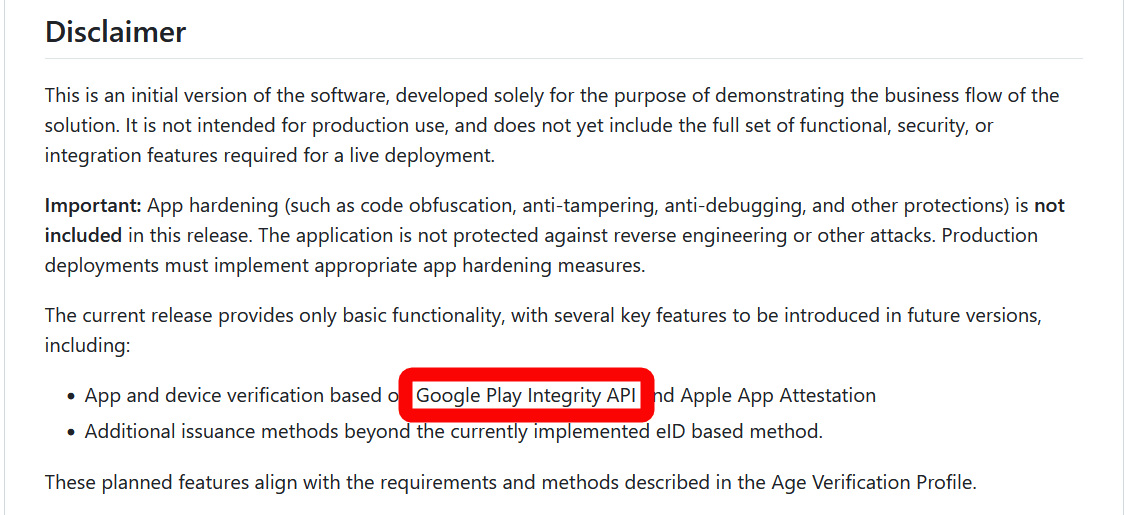The image size is (1130, 515).
Task: Click the second bullet point marker
Action: [x=71, y=433]
